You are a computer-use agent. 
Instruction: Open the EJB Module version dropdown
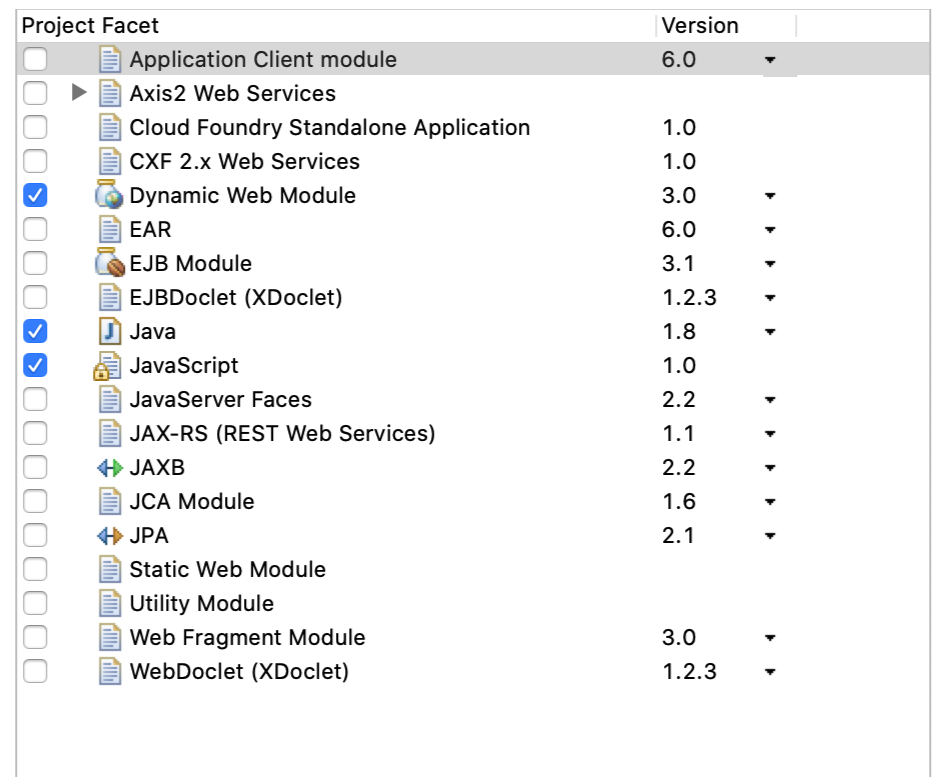[x=770, y=264]
